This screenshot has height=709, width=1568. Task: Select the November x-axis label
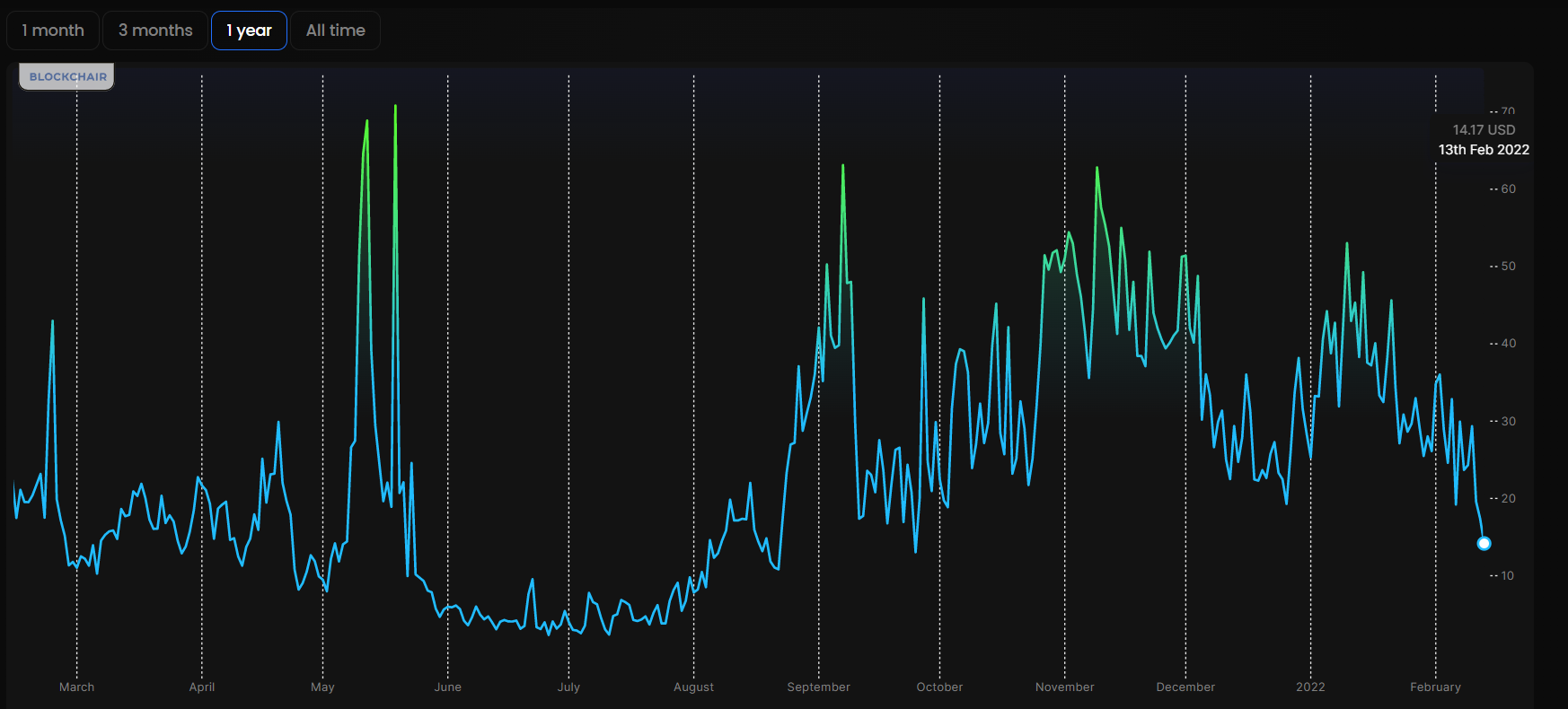click(1064, 687)
